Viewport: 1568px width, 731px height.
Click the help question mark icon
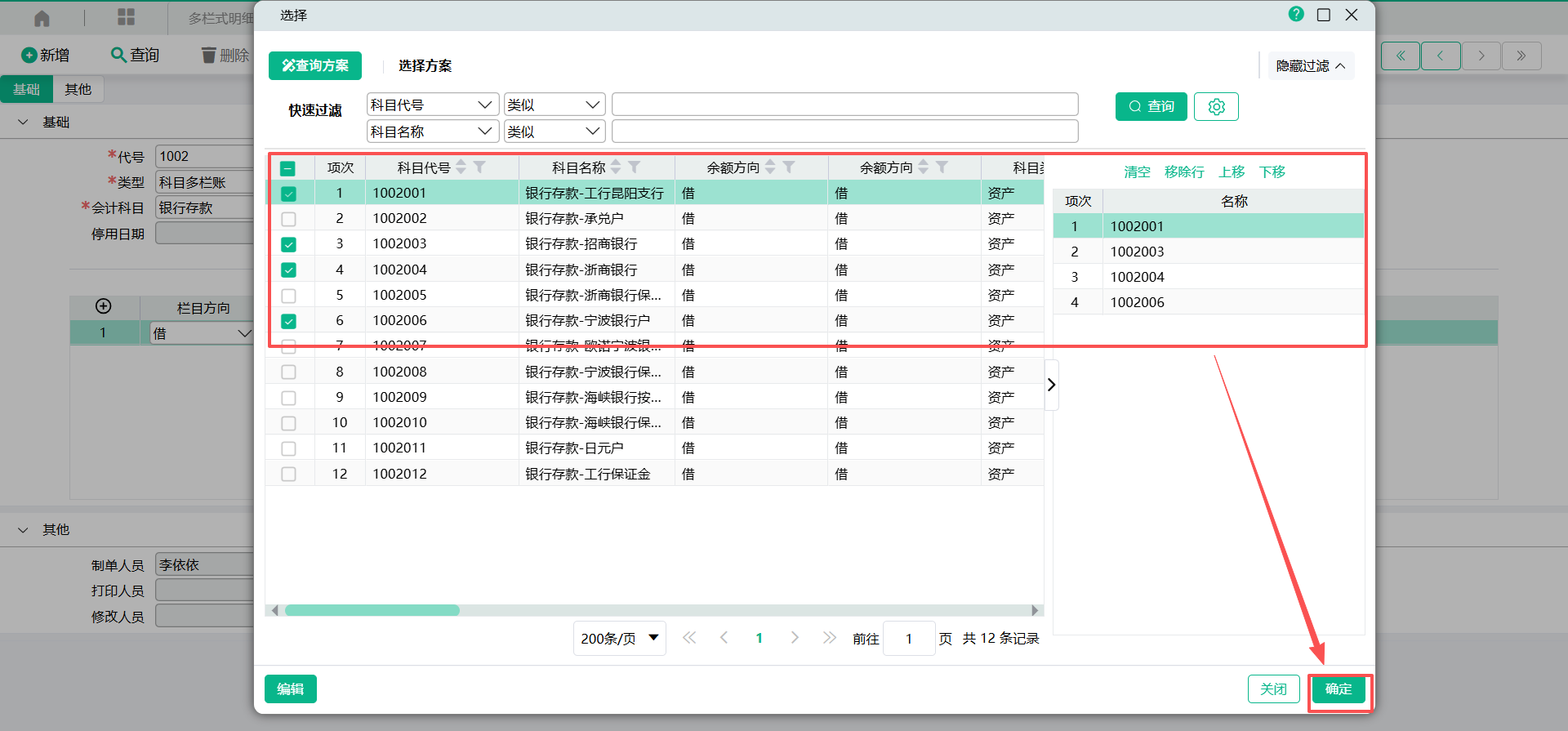tap(1296, 15)
